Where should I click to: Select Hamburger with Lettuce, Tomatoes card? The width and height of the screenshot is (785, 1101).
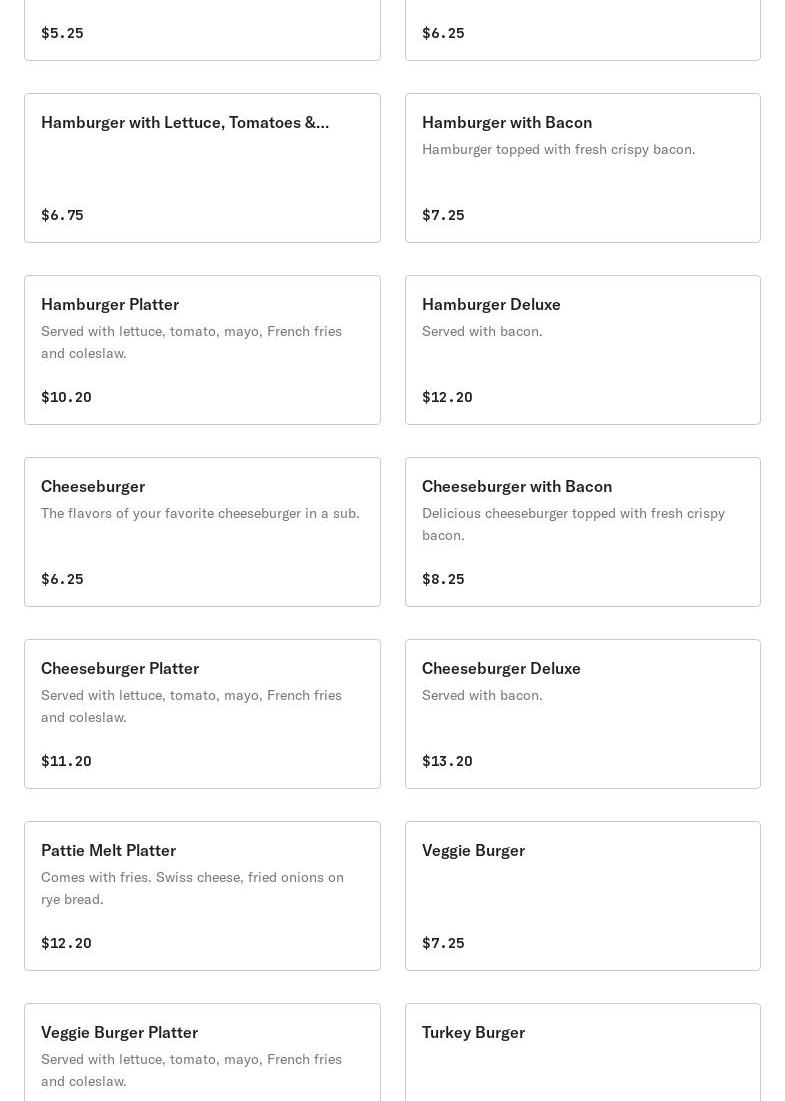coord(202,168)
